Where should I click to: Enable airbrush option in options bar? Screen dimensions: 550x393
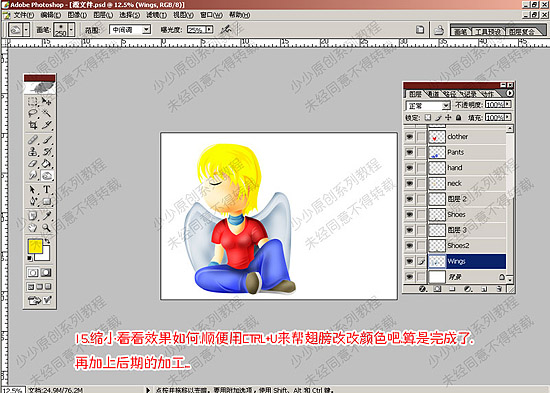[226, 29]
